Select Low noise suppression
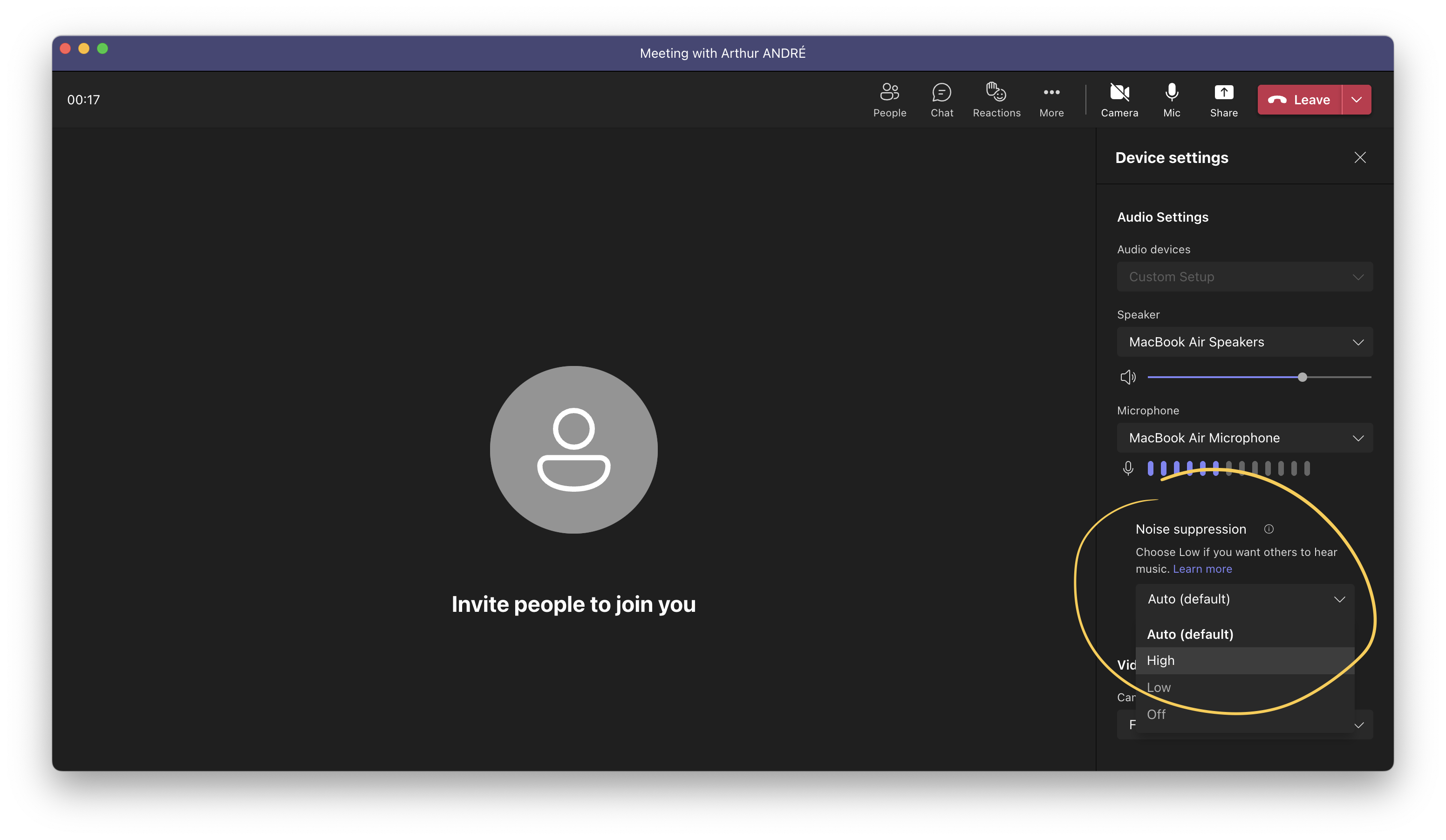 (1159, 687)
